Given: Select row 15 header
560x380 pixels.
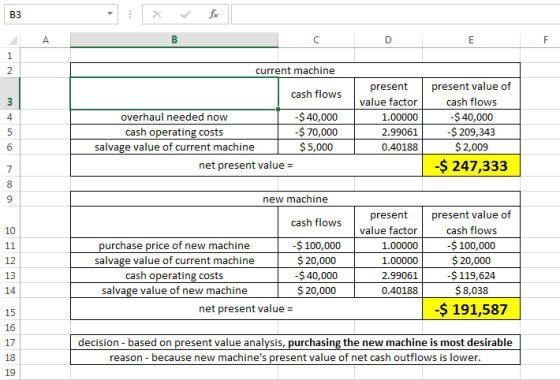Looking at the screenshot, I should click(x=10, y=309).
